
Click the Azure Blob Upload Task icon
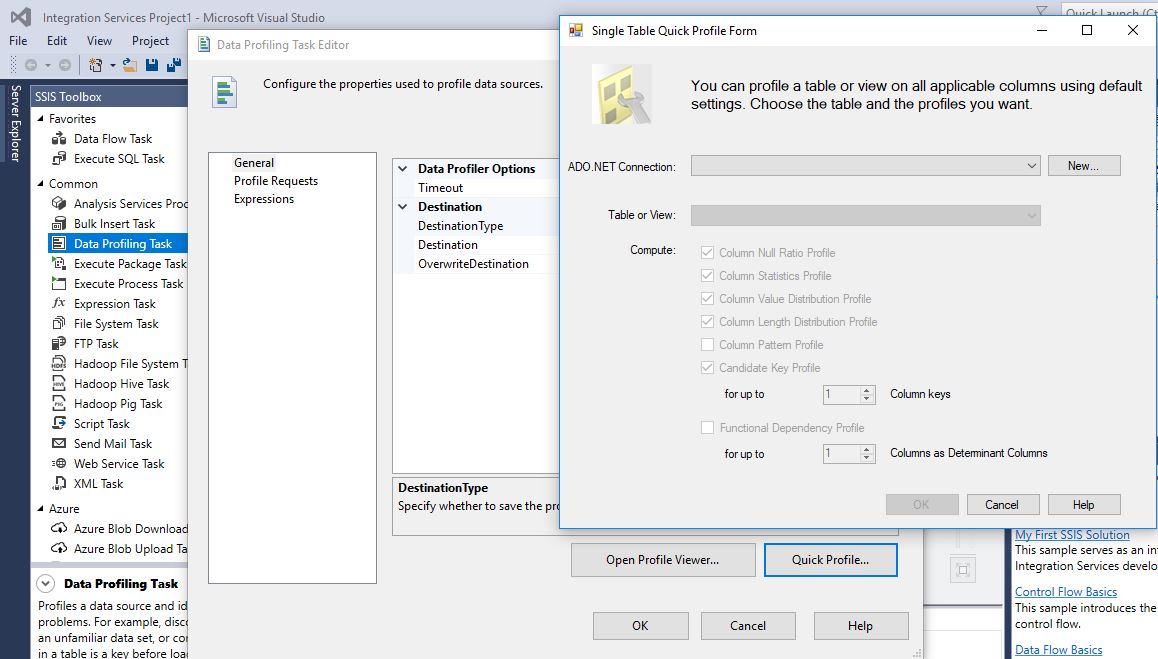59,548
